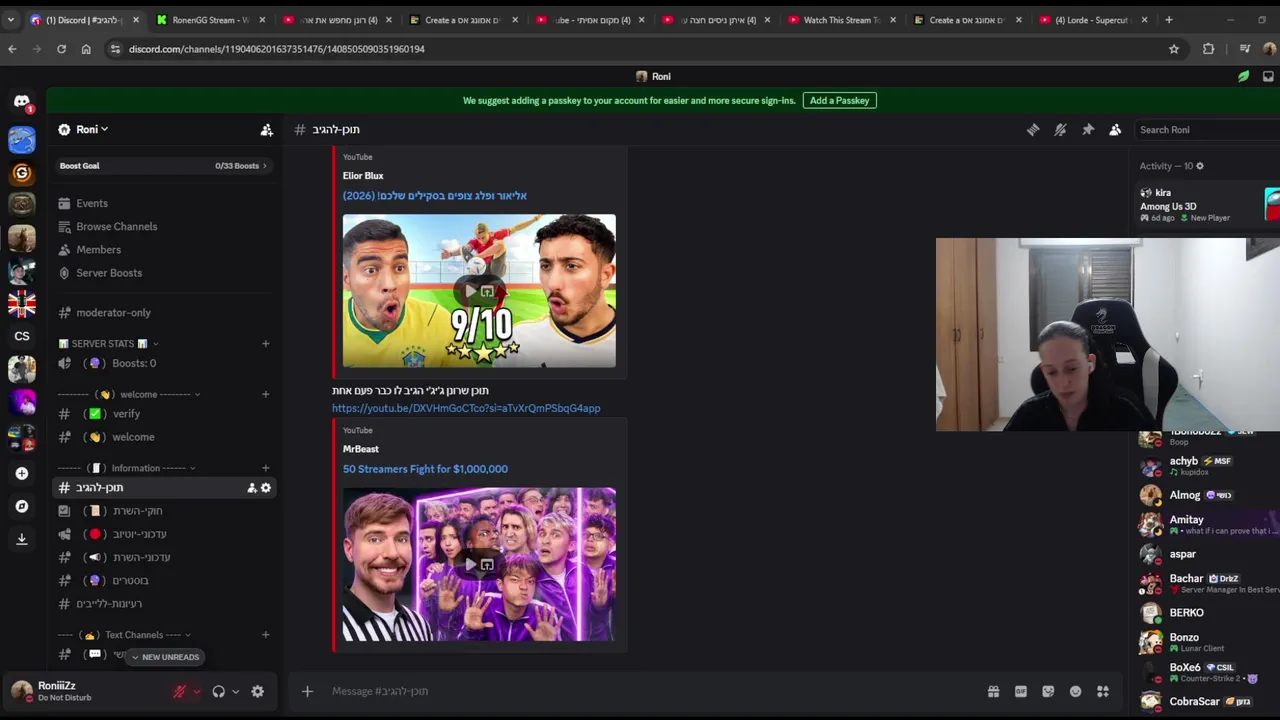The image size is (1280, 720).
Task: Toggle member list visibility icon
Action: click(x=1115, y=130)
